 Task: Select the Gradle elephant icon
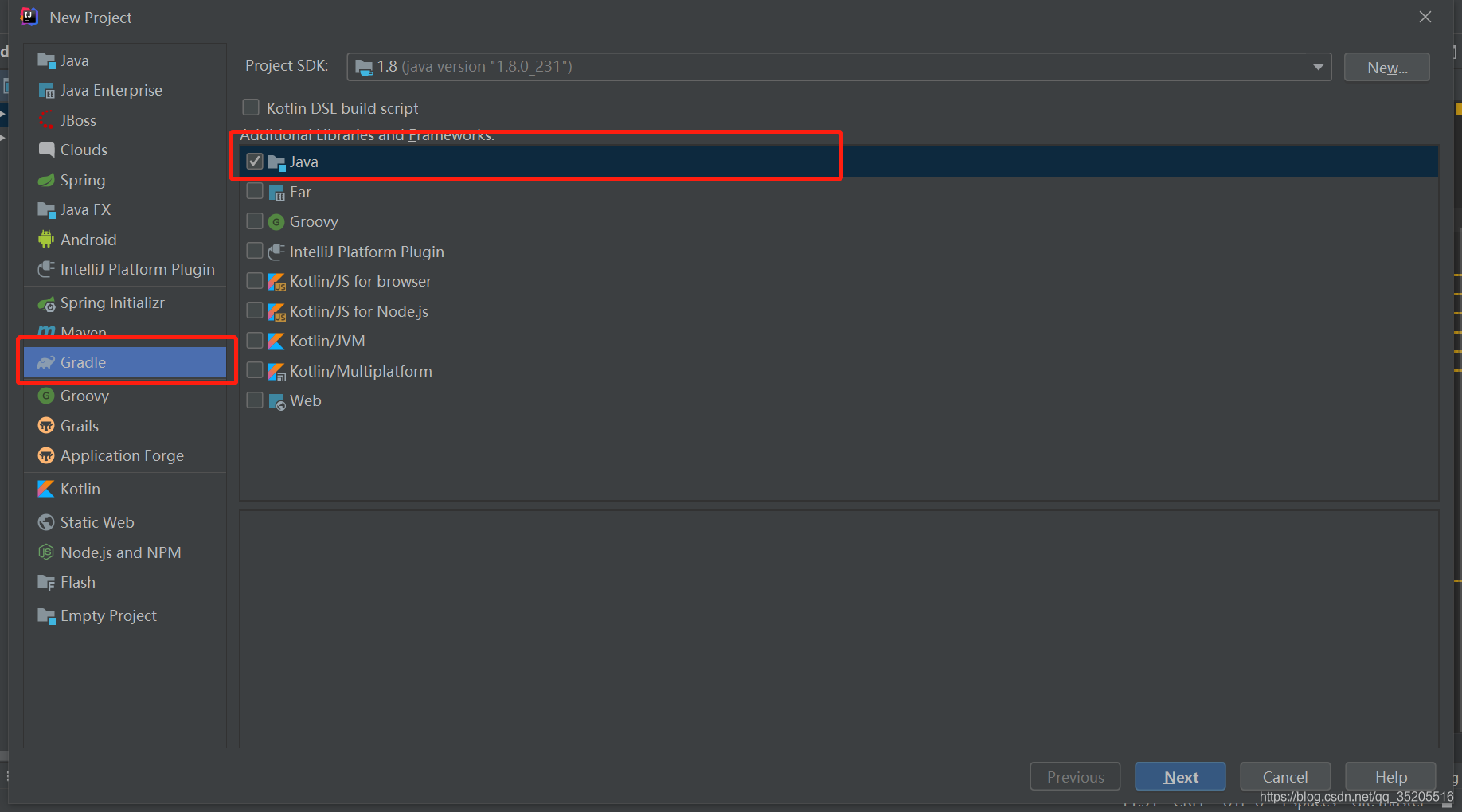coord(46,362)
